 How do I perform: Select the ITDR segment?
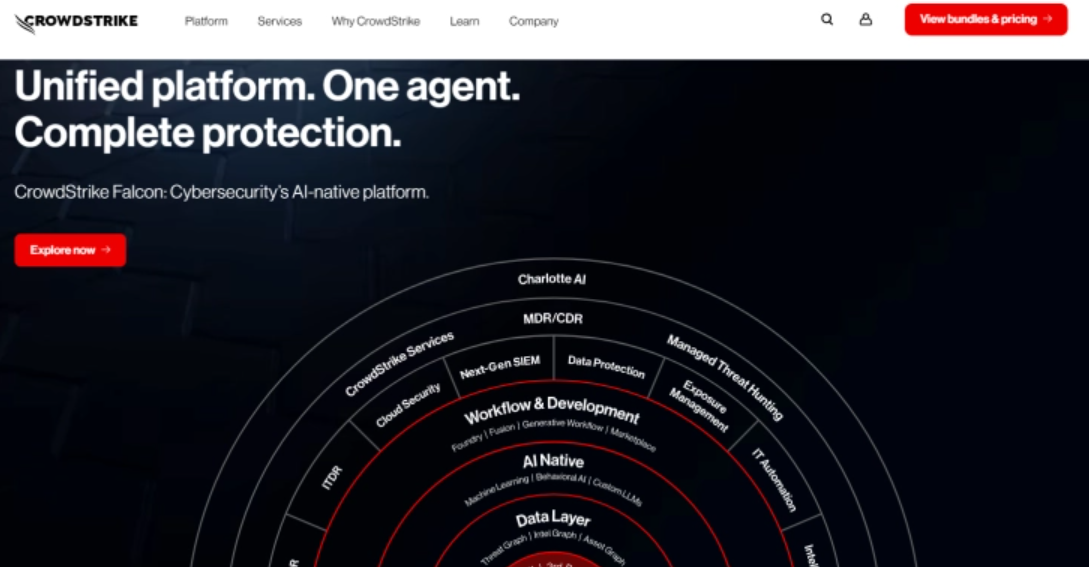point(332,478)
